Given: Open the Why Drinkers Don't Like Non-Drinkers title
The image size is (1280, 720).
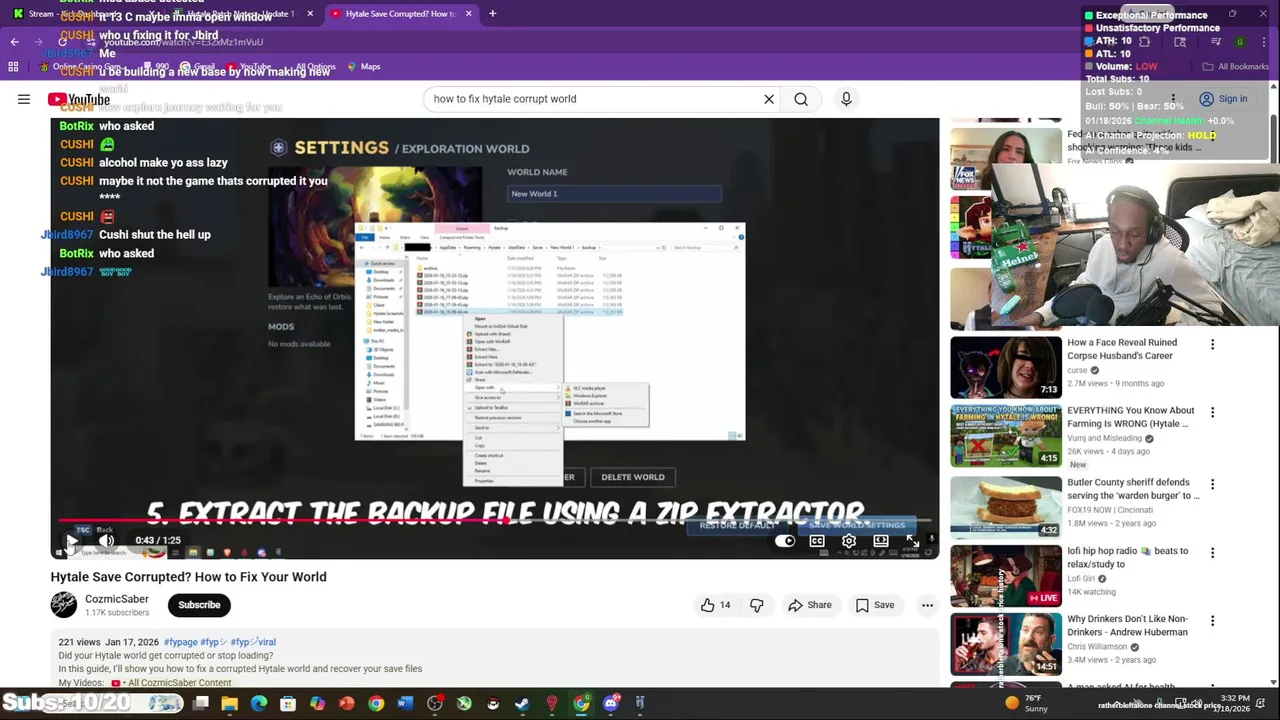Looking at the screenshot, I should [1127, 625].
